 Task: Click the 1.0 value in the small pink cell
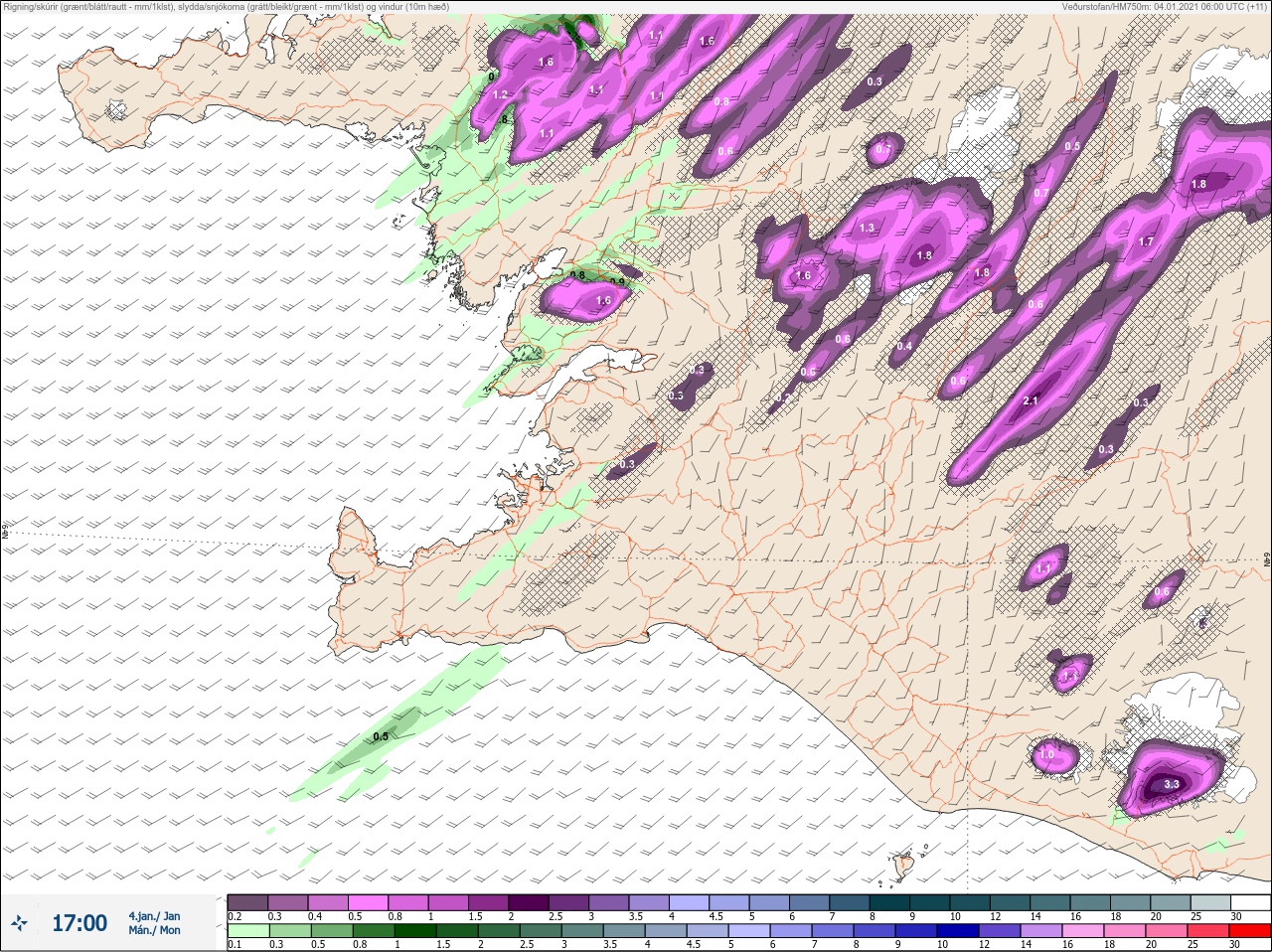(x=1046, y=754)
